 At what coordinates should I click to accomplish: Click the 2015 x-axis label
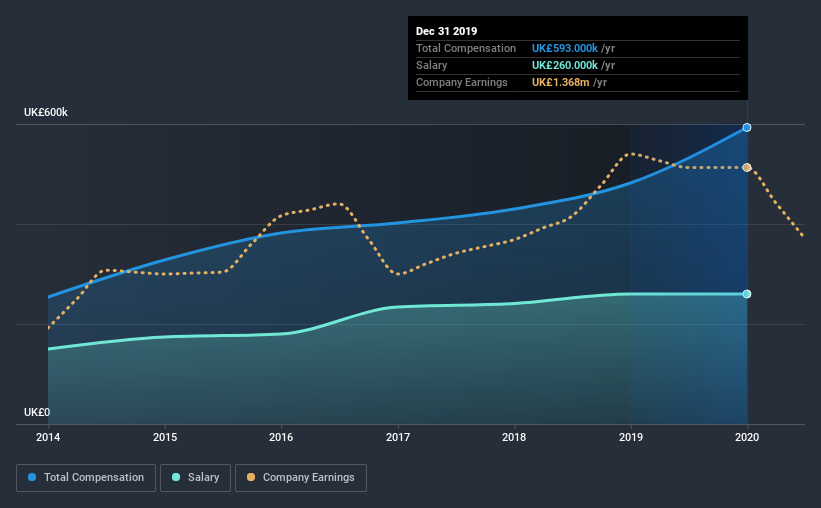point(165,437)
